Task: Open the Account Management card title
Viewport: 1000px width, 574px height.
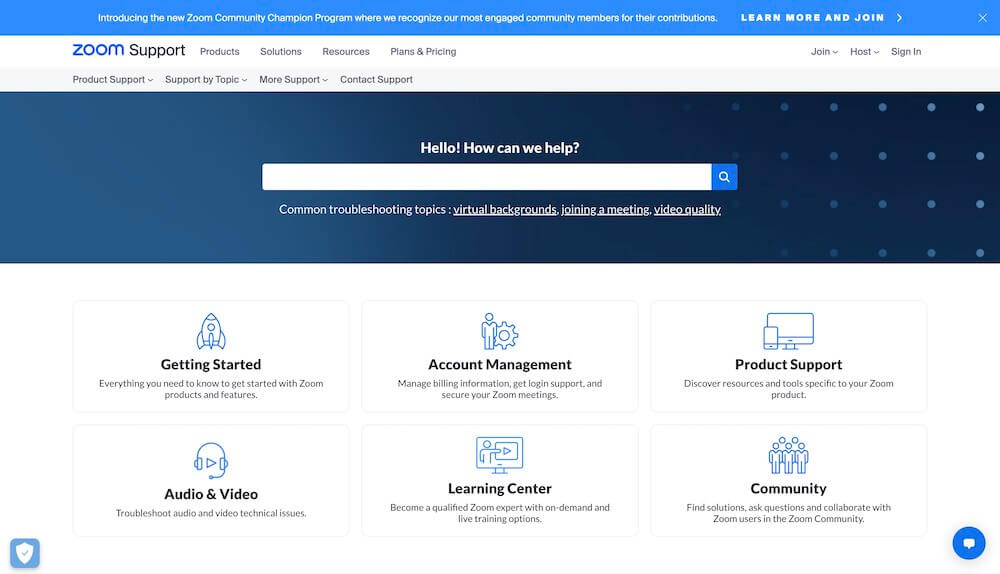Action: pyautogui.click(x=499, y=364)
